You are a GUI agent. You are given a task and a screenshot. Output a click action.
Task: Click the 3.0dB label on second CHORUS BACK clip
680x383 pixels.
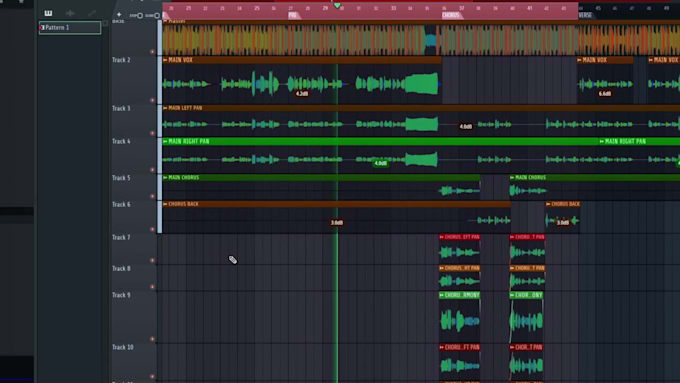click(x=562, y=223)
